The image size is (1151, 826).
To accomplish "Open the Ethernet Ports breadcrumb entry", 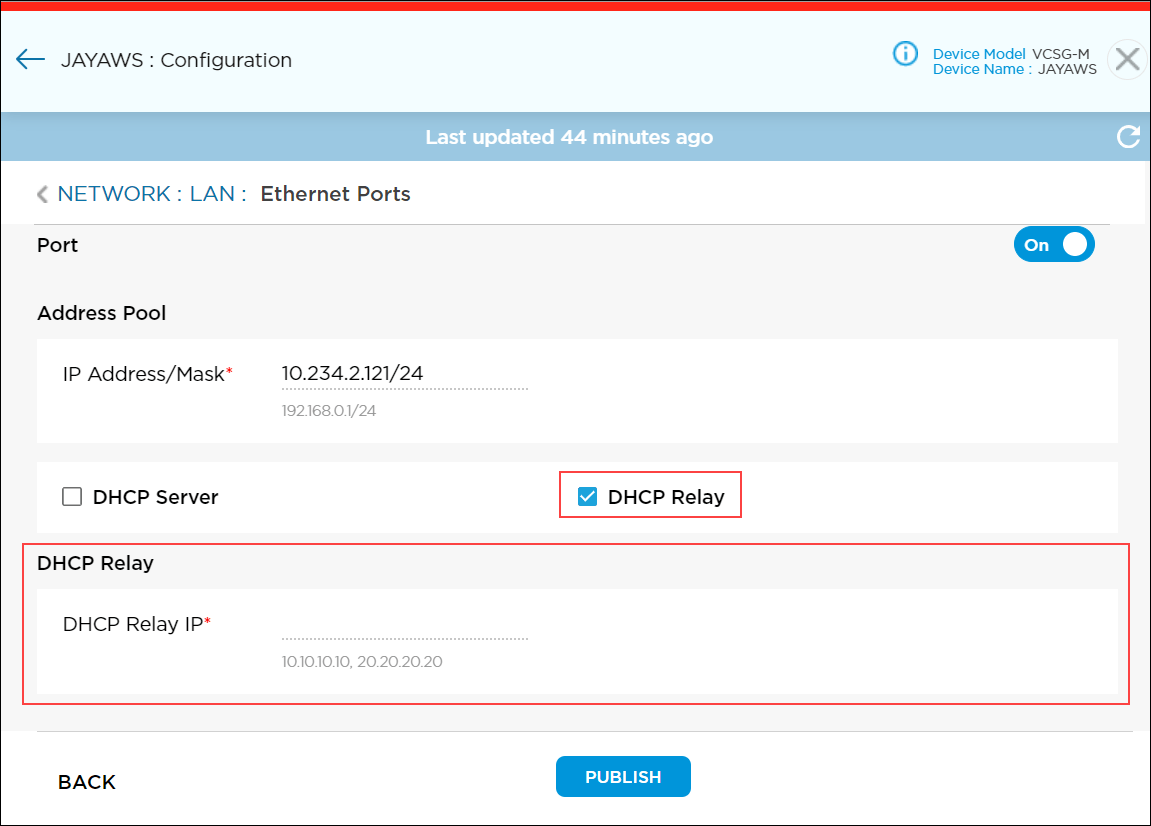I will (335, 194).
